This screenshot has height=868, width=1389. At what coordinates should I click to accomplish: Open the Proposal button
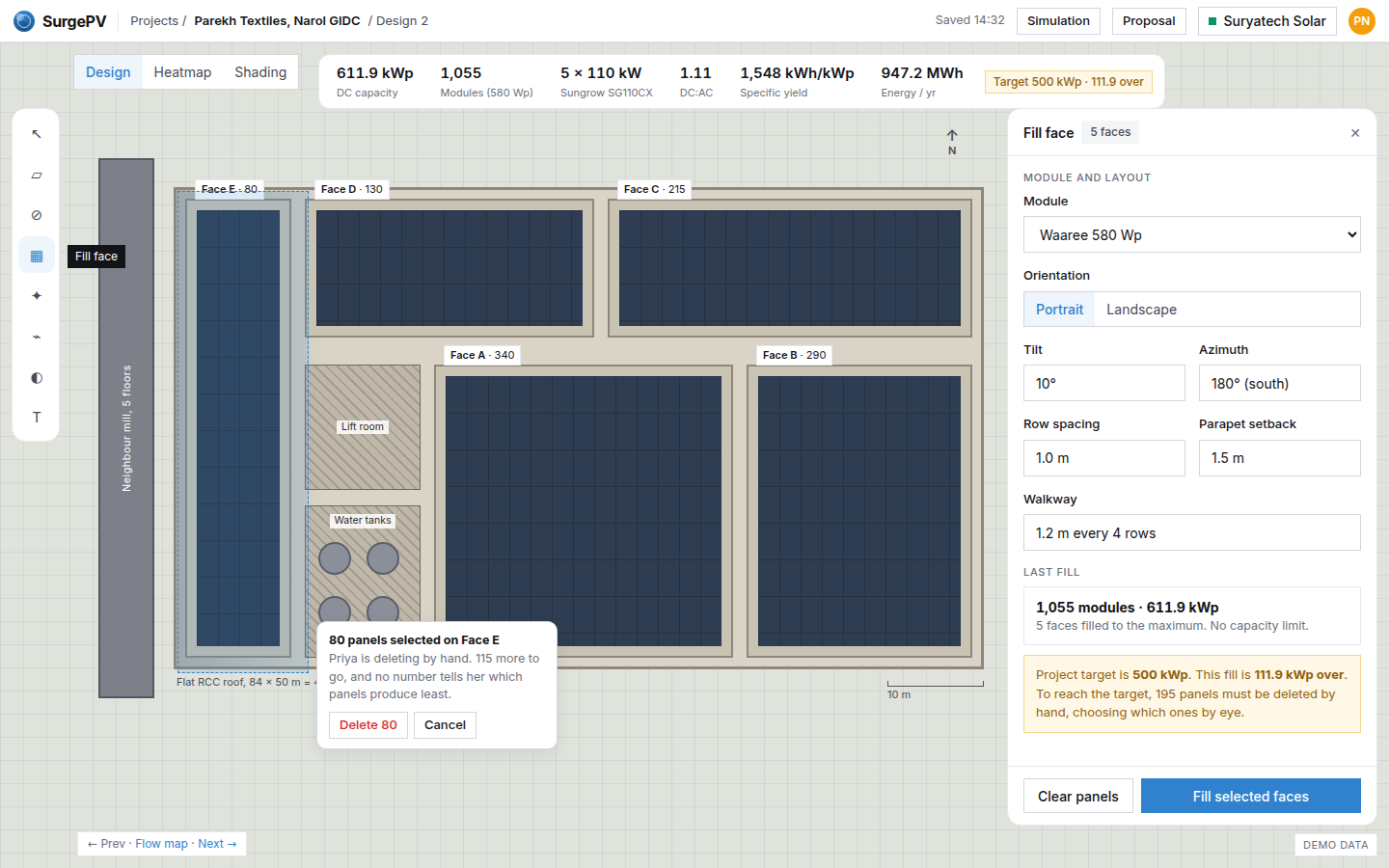pos(1149,21)
